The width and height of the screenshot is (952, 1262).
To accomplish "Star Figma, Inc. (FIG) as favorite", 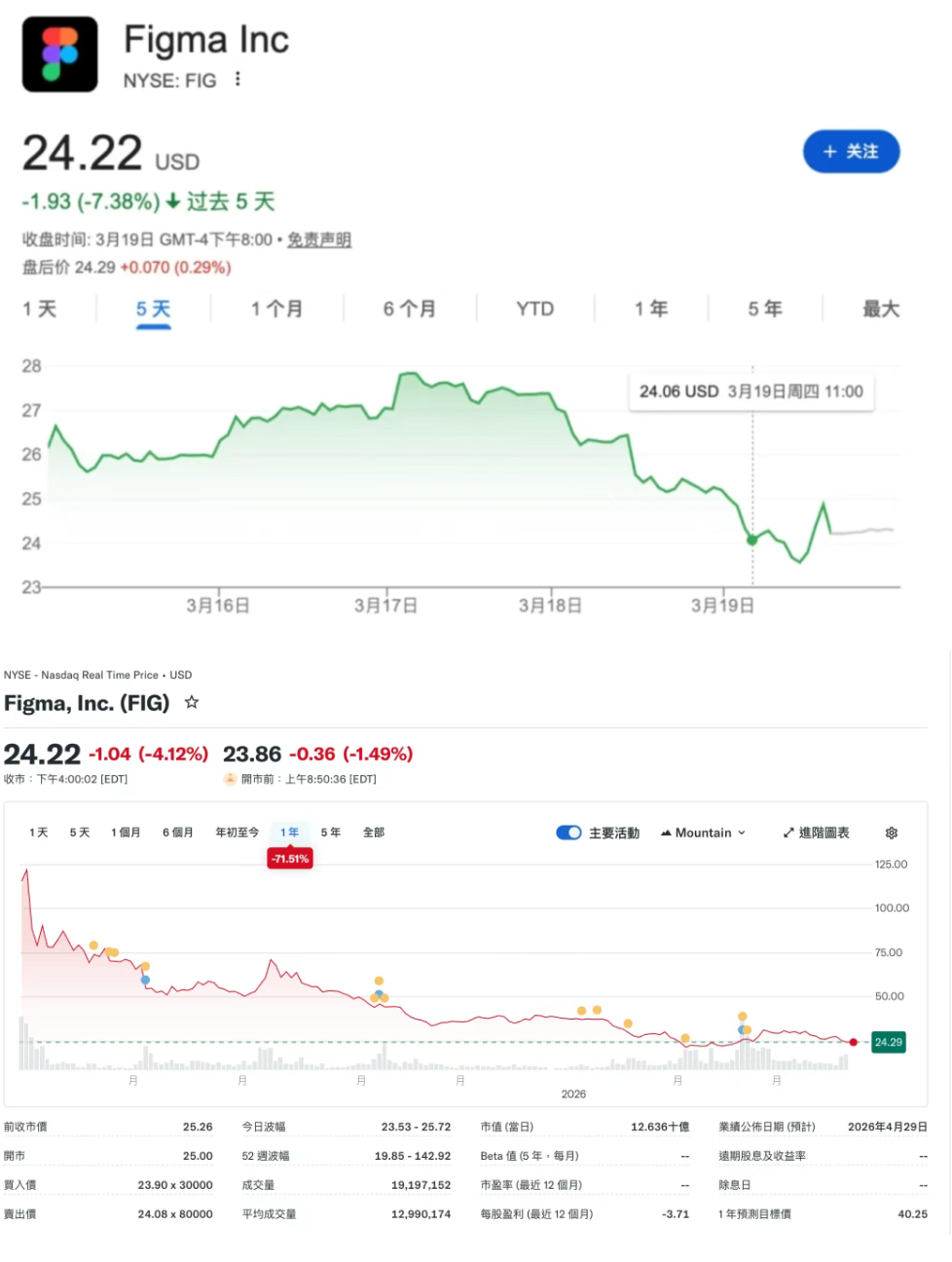I will pyautogui.click(x=192, y=702).
